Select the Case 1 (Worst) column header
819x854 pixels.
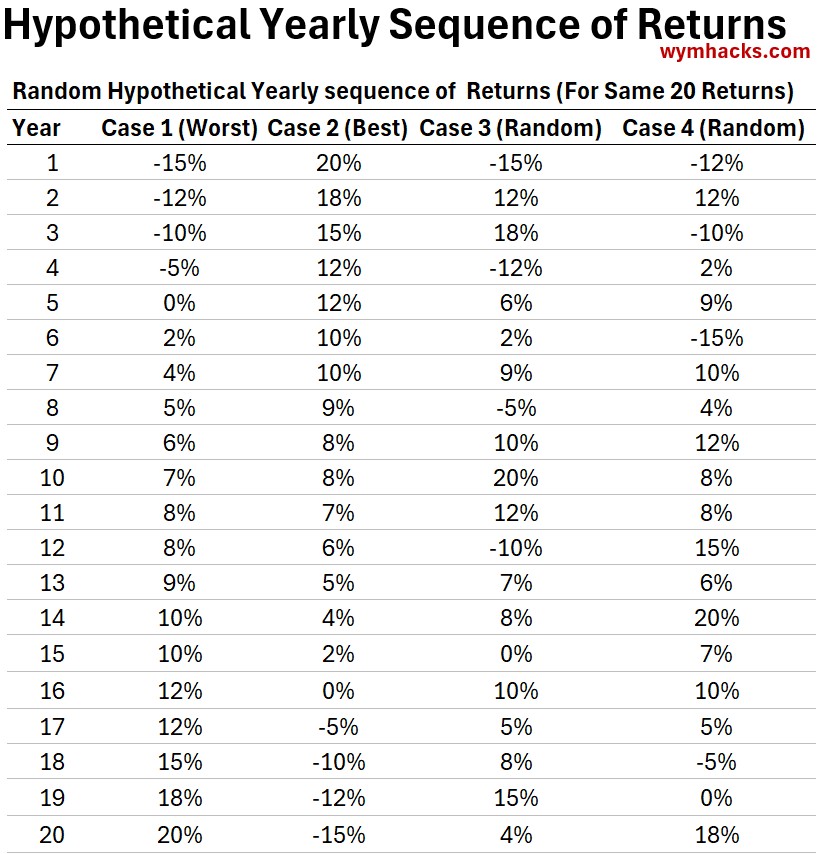180,128
